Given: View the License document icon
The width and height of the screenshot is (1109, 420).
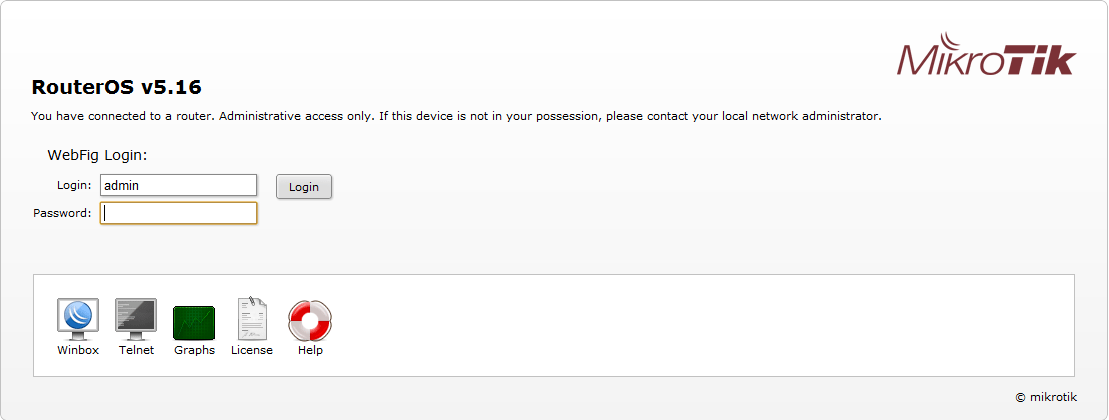Looking at the screenshot, I should [252, 318].
